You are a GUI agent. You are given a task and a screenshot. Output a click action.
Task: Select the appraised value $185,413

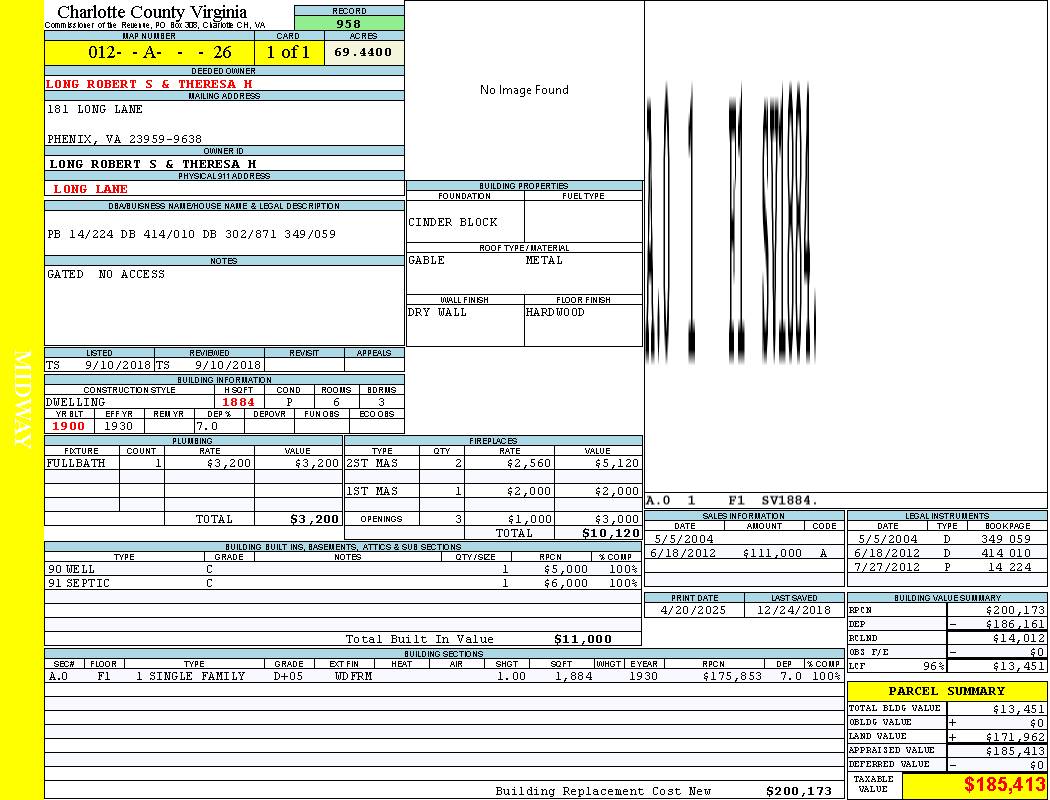click(x=1015, y=751)
